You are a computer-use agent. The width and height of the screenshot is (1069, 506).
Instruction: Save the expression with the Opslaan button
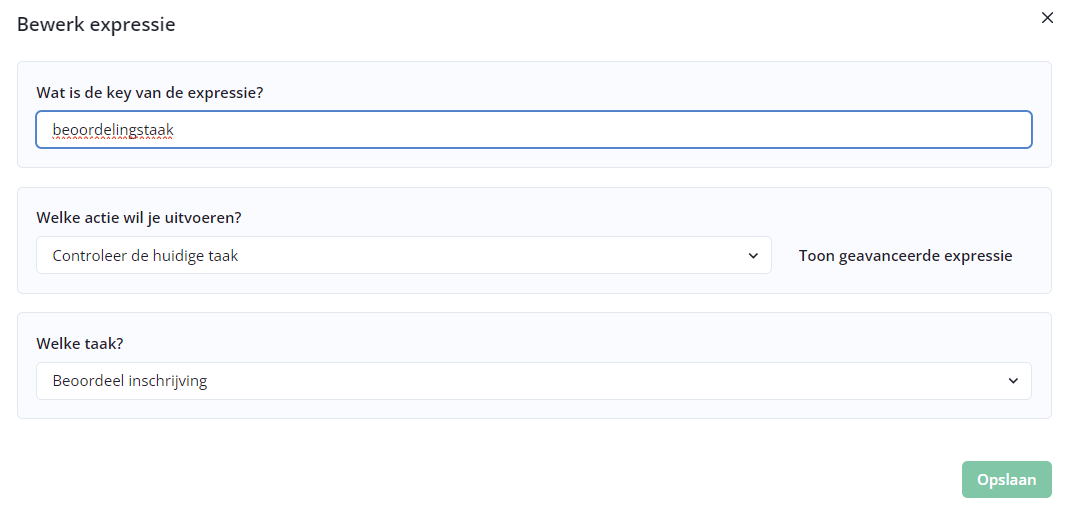(x=1006, y=479)
